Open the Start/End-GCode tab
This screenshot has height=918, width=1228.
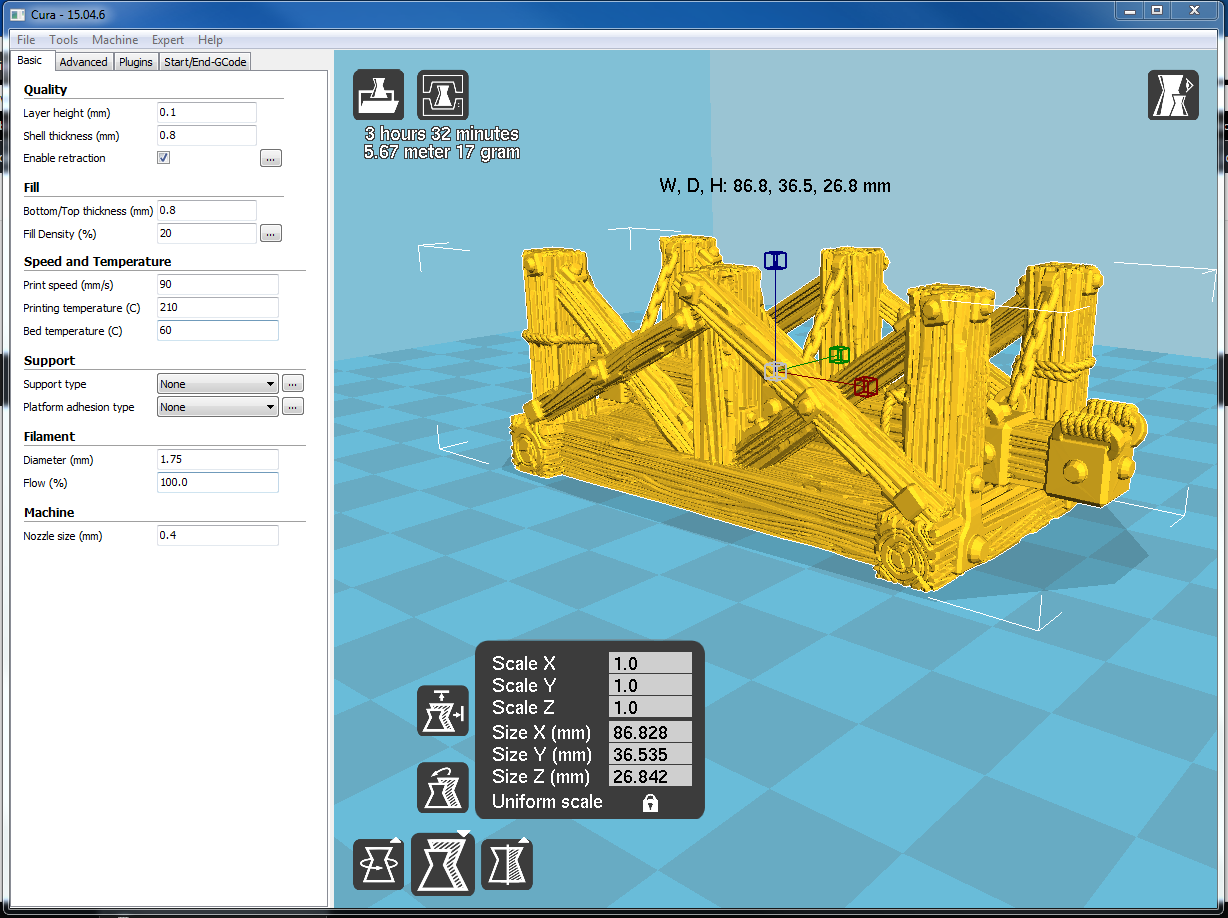205,62
